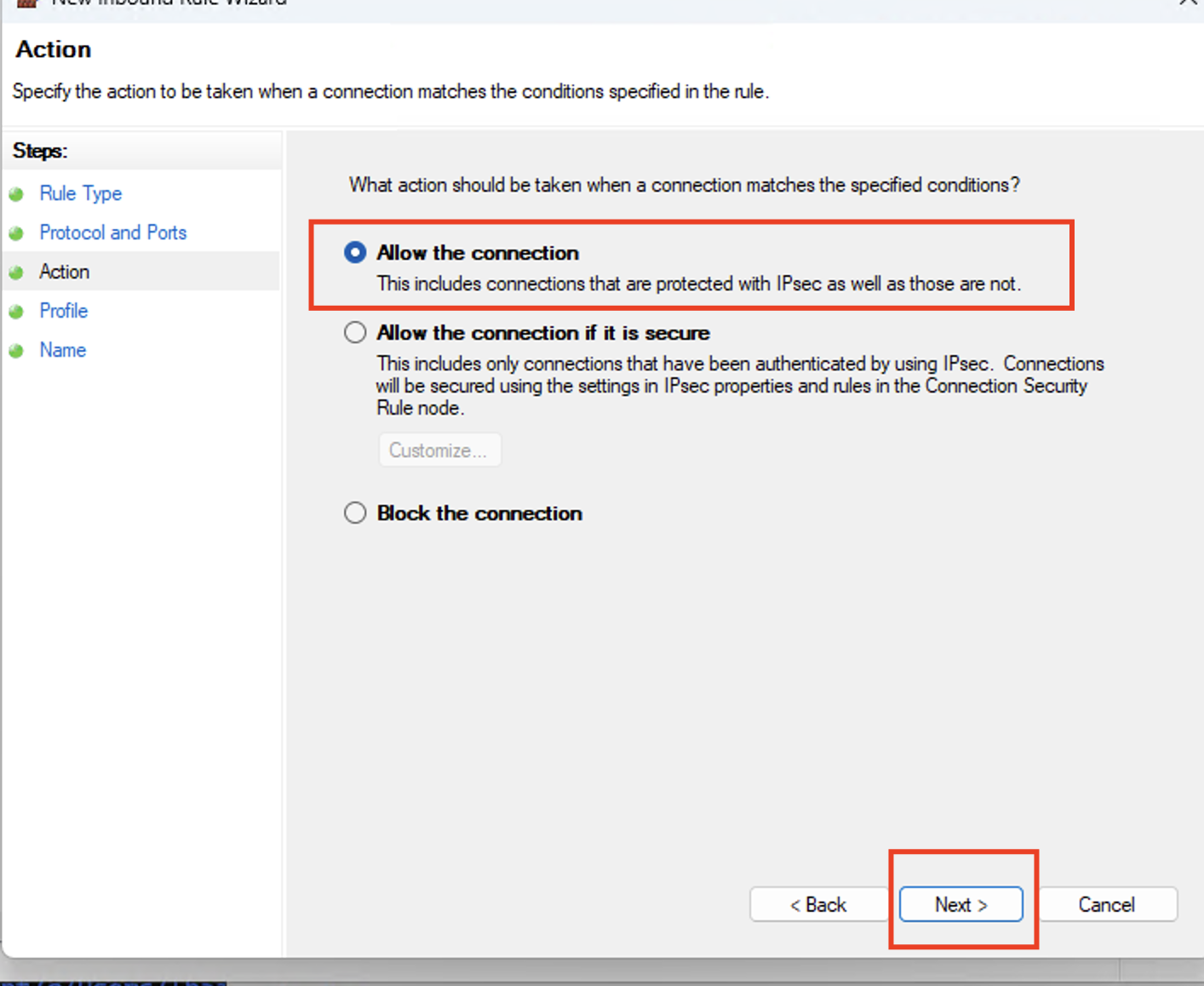Click the green bullet beside Profile step

click(x=16, y=312)
